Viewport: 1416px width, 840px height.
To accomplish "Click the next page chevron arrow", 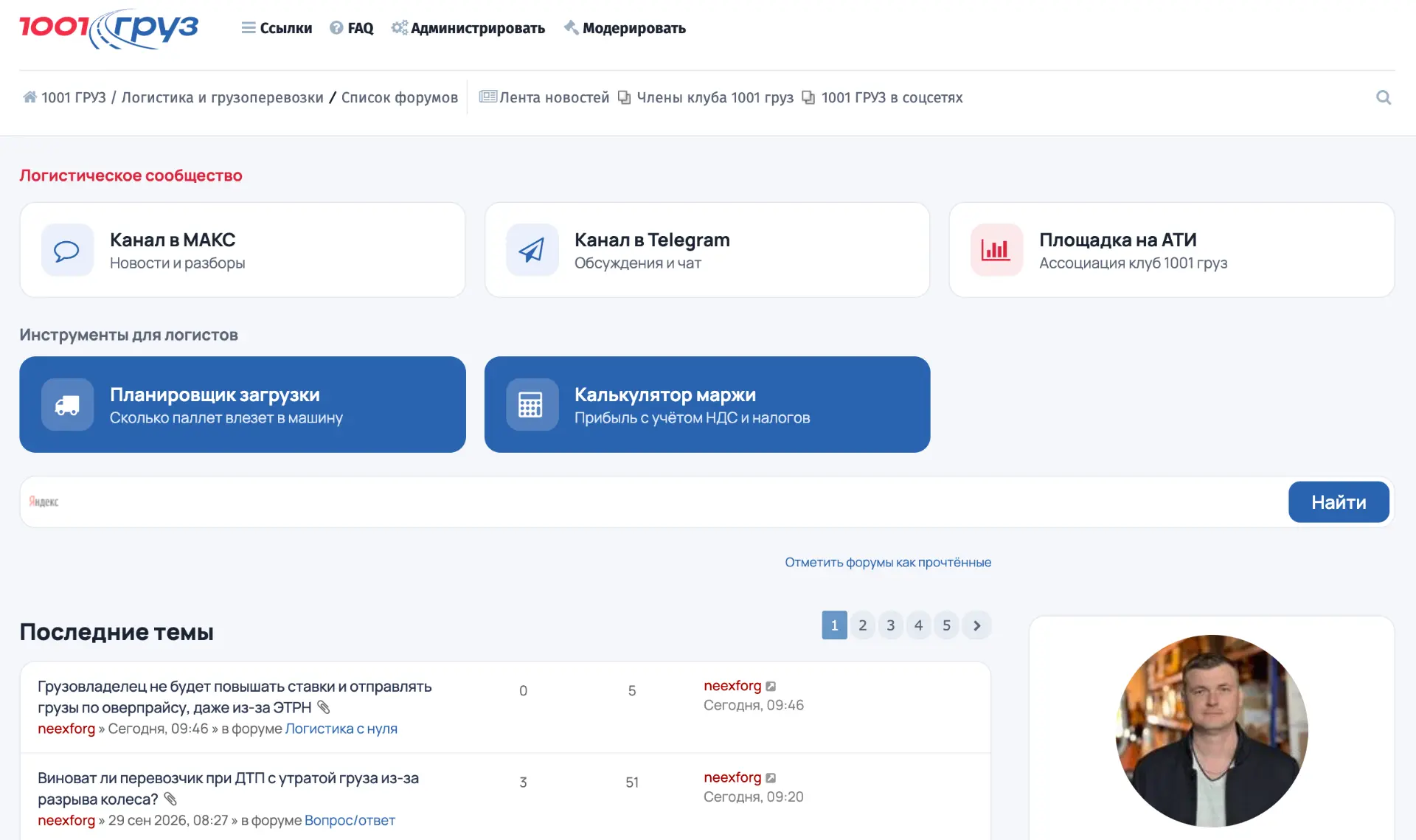I will tap(976, 625).
